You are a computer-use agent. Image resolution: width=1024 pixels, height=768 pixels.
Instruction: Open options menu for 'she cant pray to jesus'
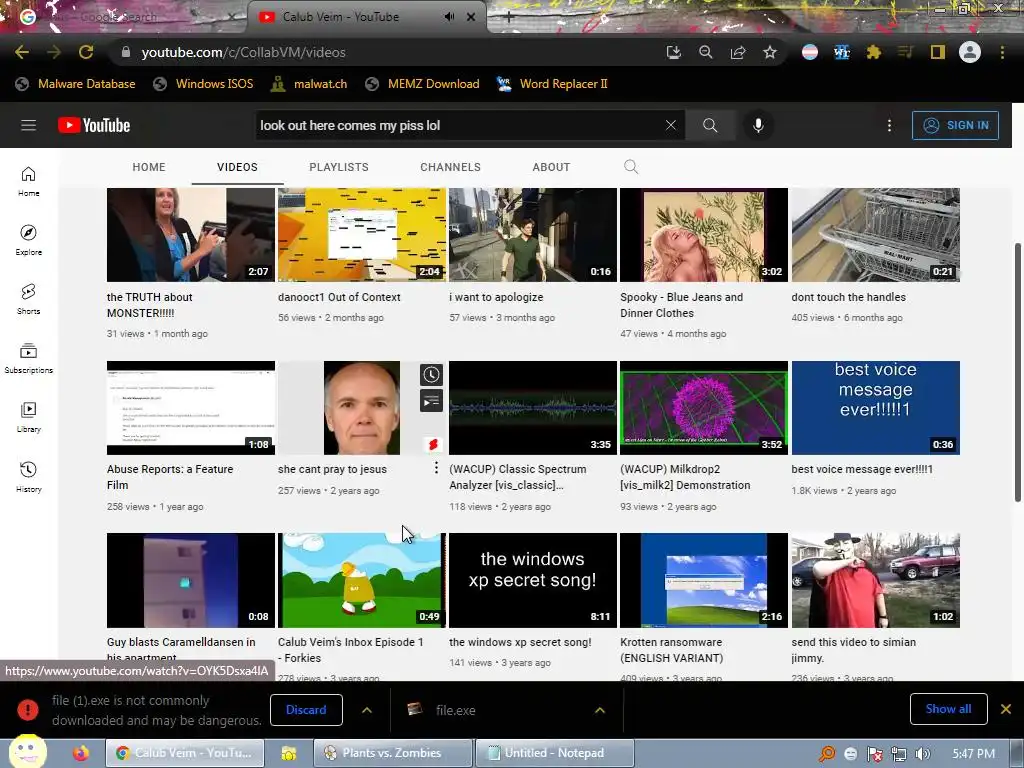coord(436,468)
